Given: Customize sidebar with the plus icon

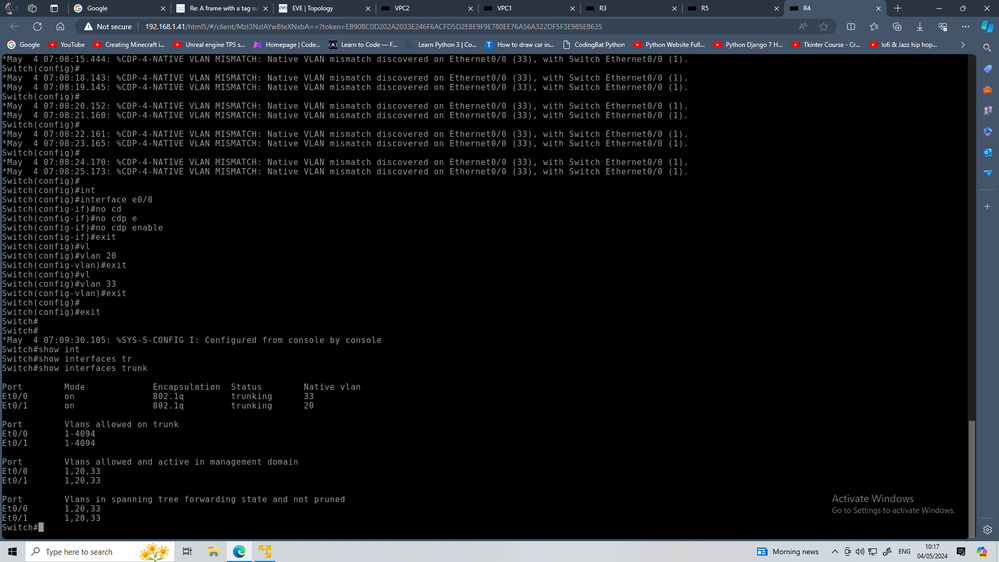Looking at the screenshot, I should [987, 206].
